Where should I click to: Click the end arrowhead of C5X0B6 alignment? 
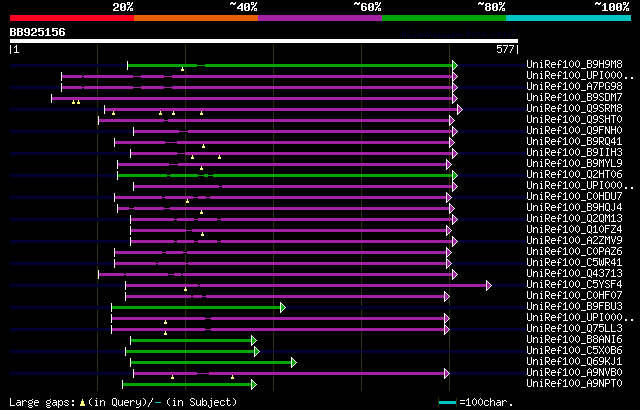[257, 352]
